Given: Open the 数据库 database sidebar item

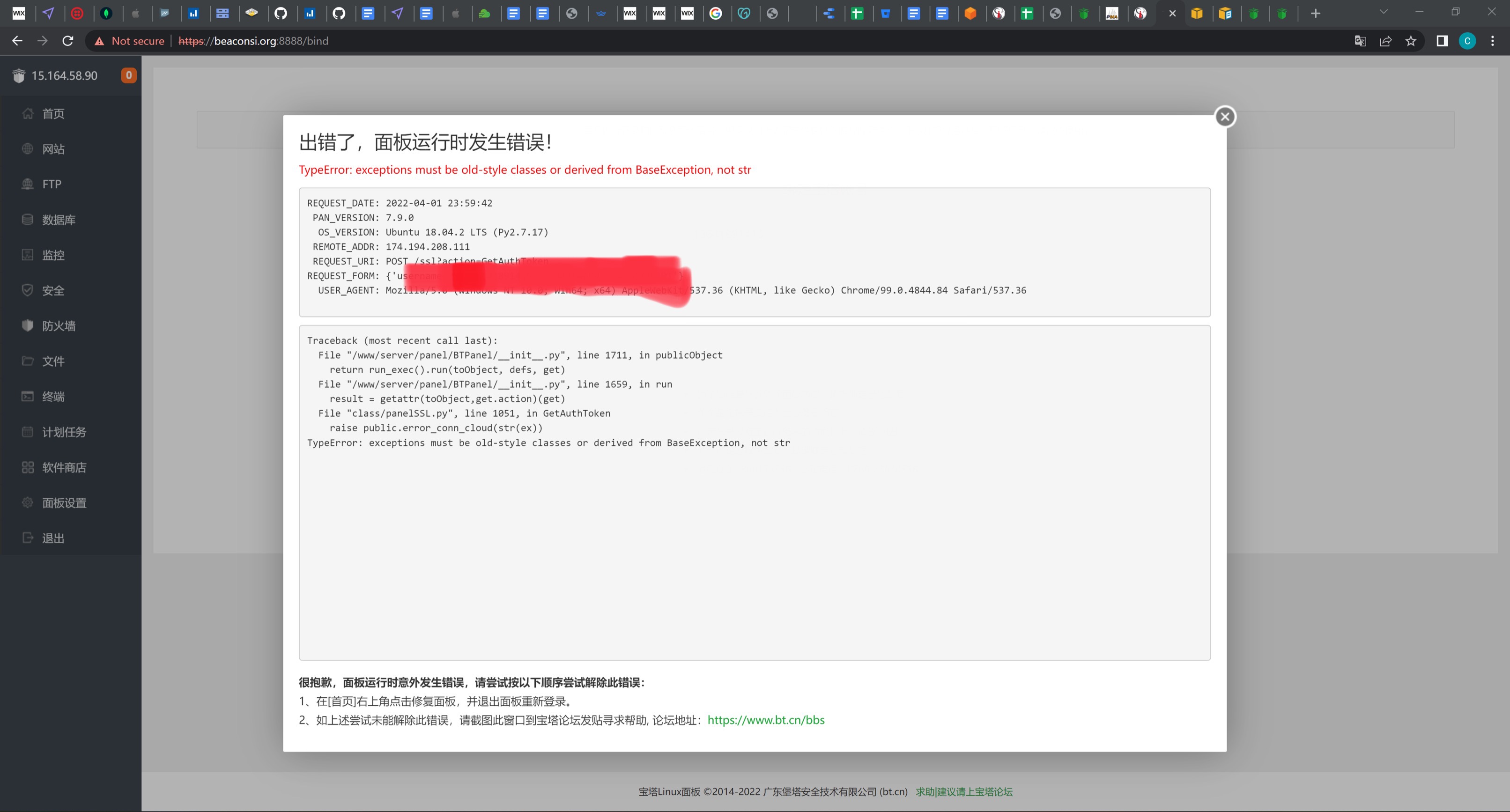Looking at the screenshot, I should 58,220.
